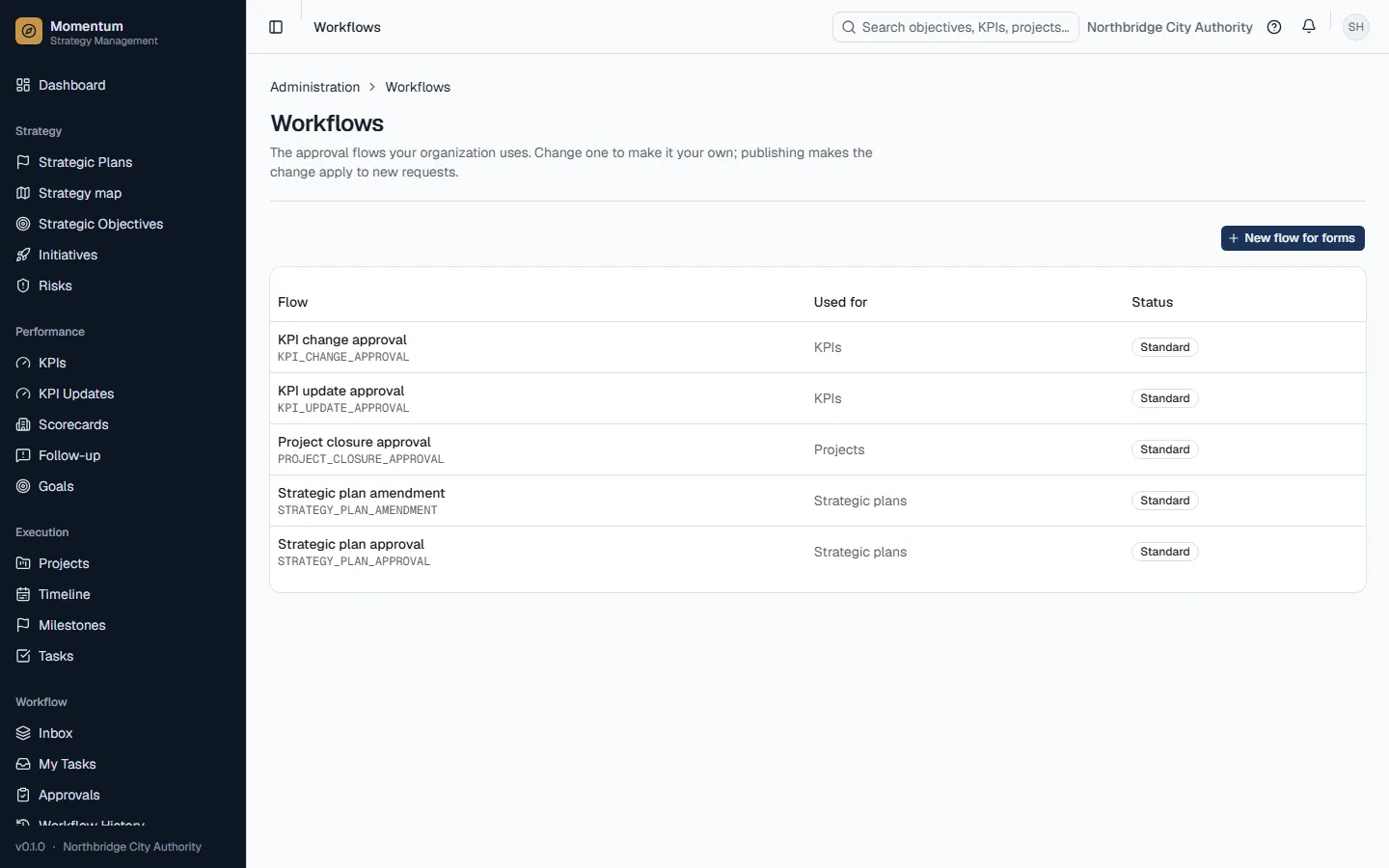Image resolution: width=1389 pixels, height=868 pixels.
Task: Click the Strategic Objectives target icon
Action: pos(23,224)
